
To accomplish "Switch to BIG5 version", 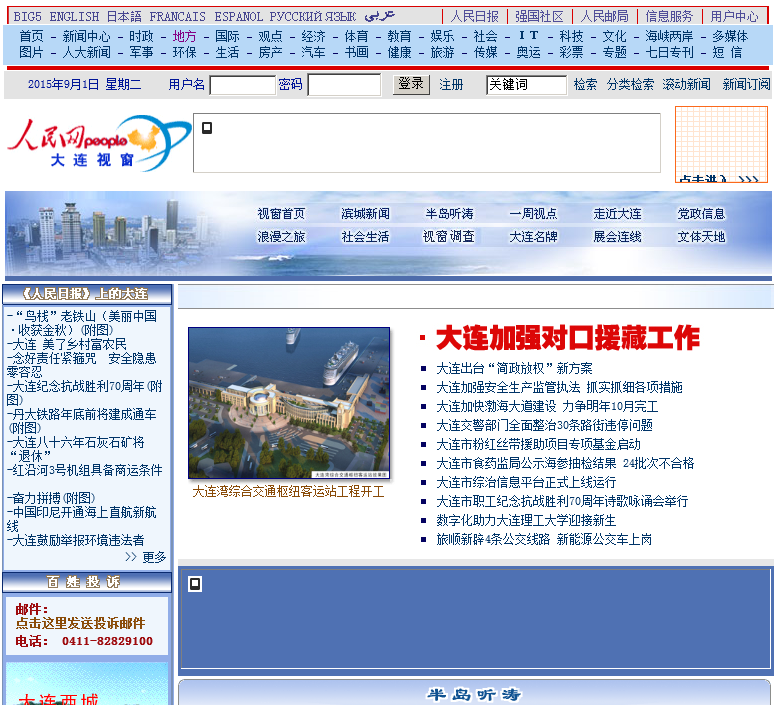I will click(x=27, y=16).
